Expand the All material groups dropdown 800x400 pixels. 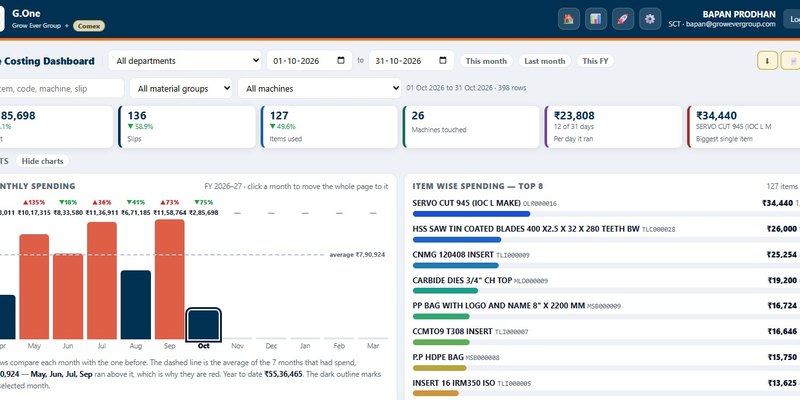(181, 88)
